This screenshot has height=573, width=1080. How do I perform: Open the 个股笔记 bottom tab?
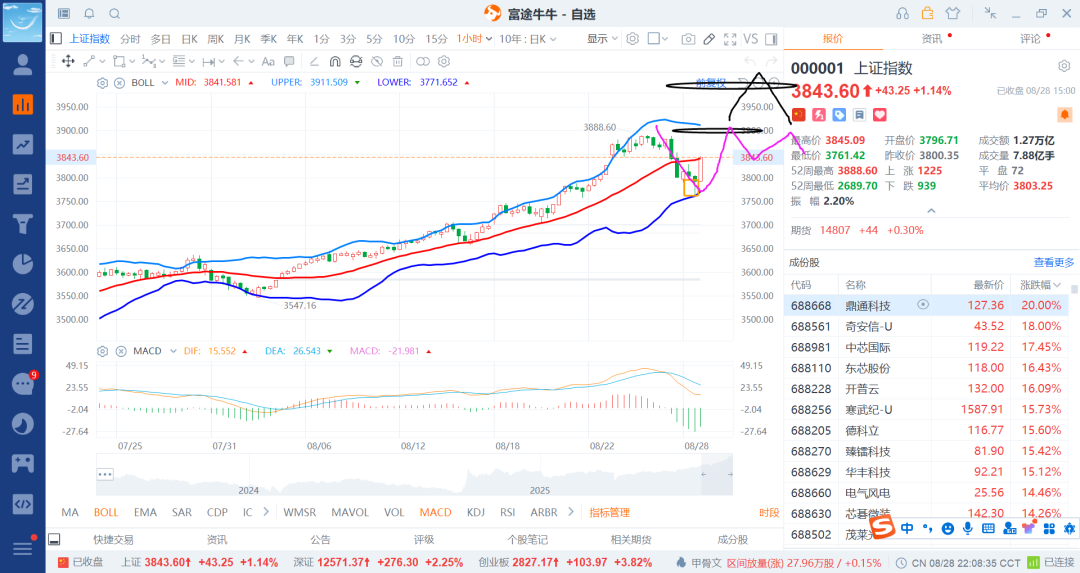pos(527,539)
